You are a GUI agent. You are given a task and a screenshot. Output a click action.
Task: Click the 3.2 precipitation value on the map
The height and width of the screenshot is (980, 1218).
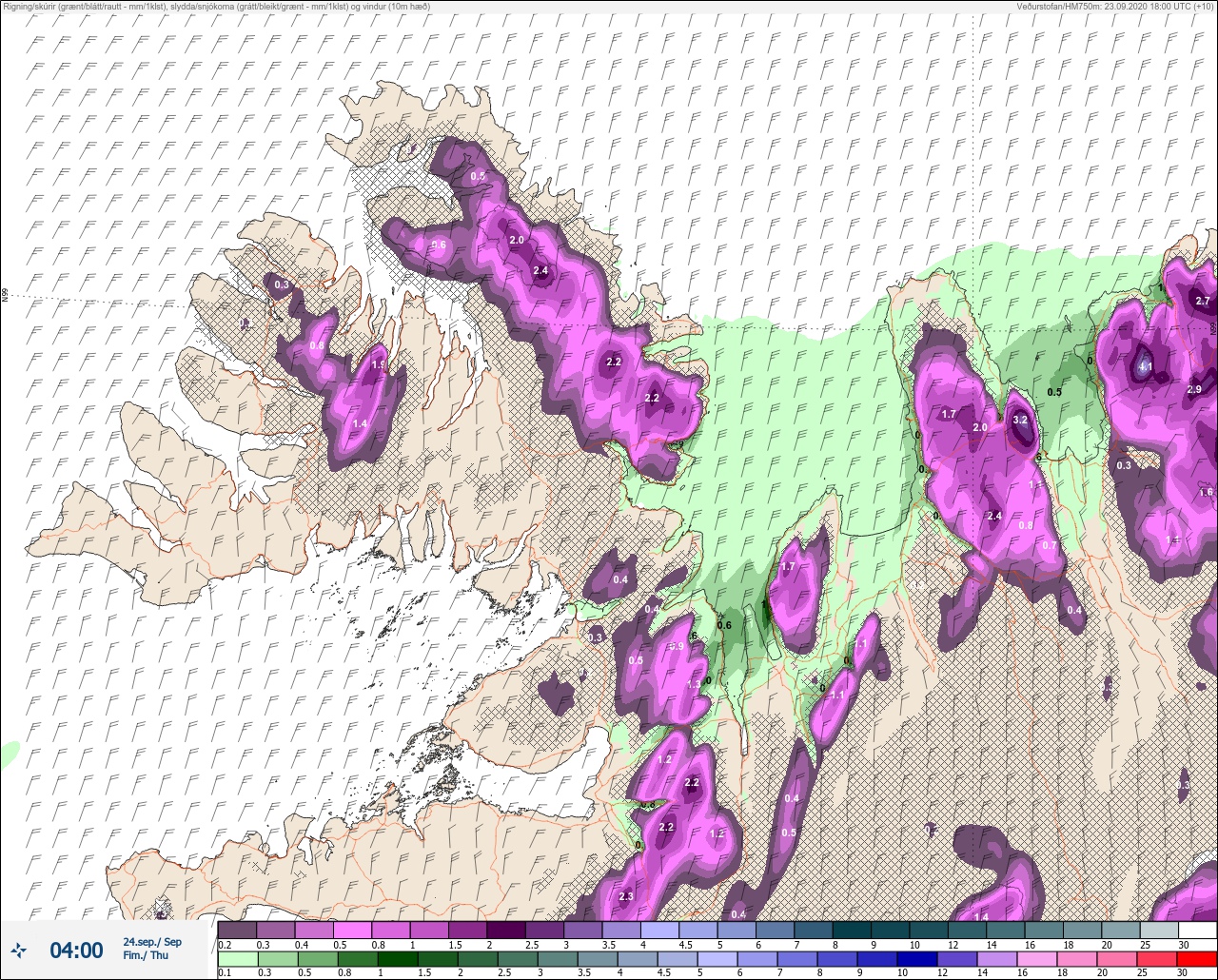1021,420
